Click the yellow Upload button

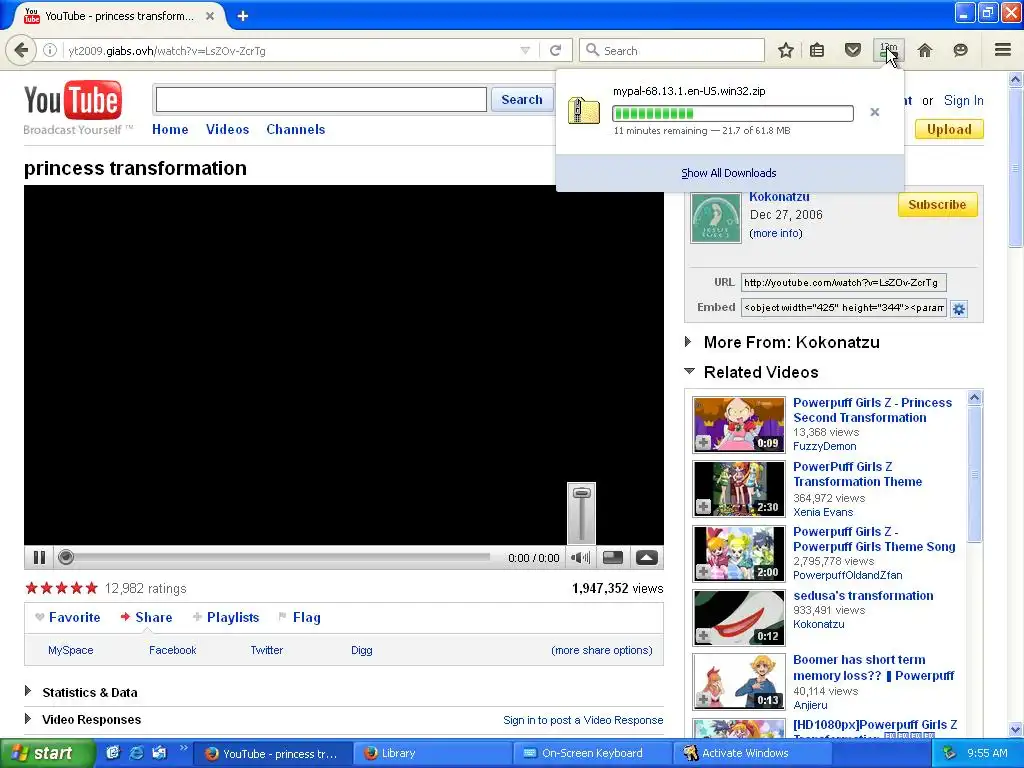(x=949, y=129)
